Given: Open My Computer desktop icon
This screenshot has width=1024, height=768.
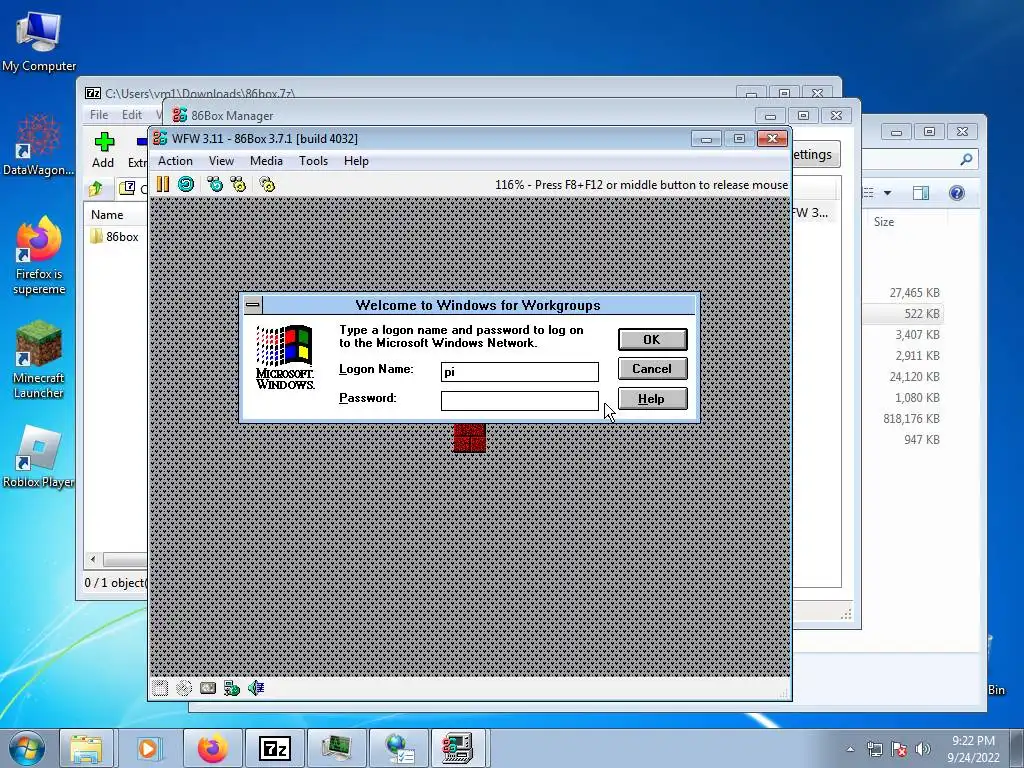Looking at the screenshot, I should pos(39,40).
